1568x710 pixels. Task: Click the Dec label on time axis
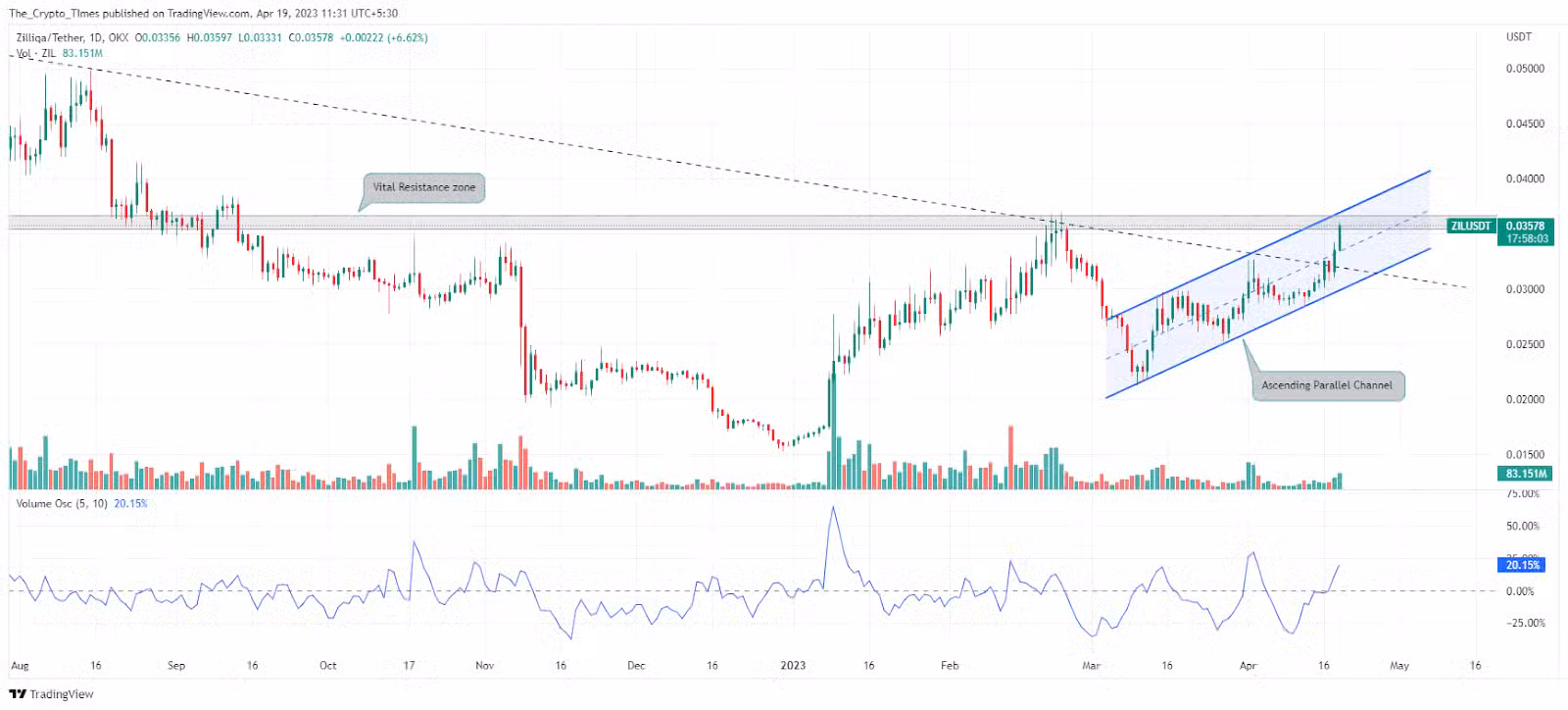click(x=636, y=666)
